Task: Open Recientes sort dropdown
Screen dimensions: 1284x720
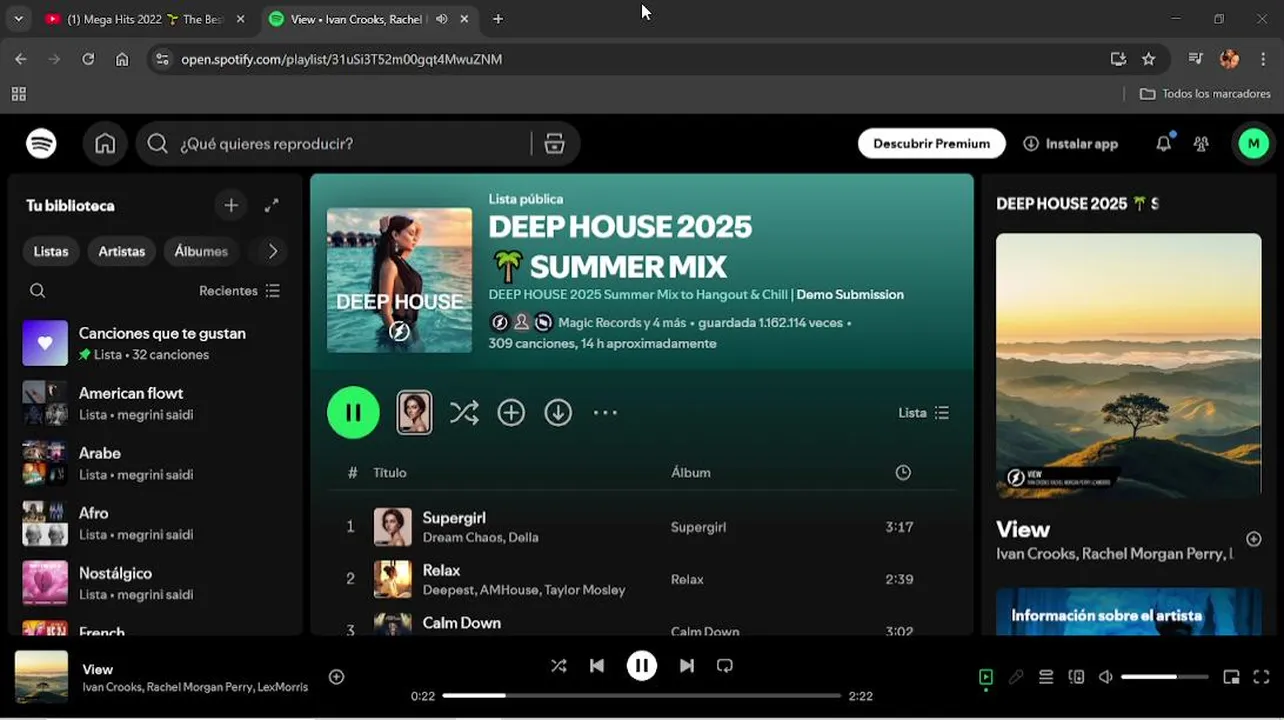Action: [x=240, y=291]
